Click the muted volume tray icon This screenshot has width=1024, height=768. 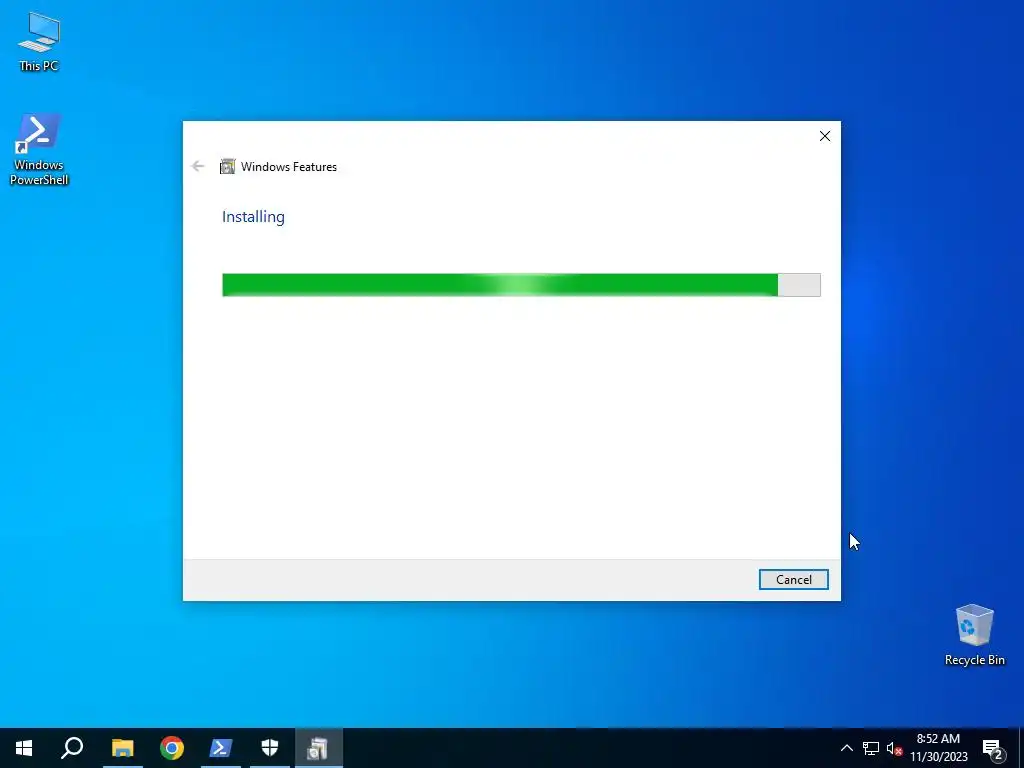pos(894,748)
